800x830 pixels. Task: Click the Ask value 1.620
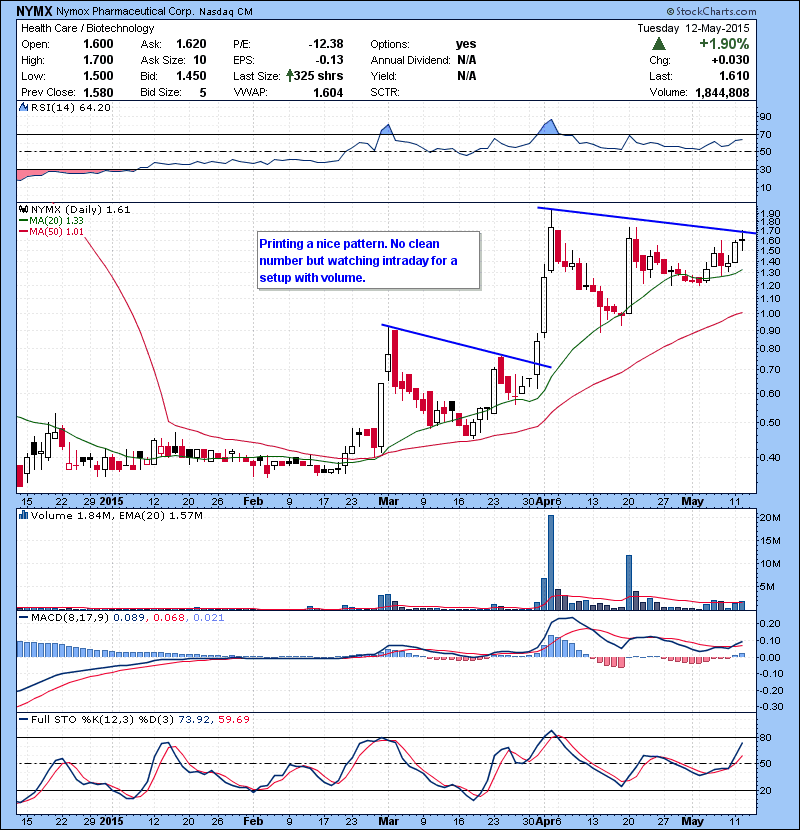191,44
